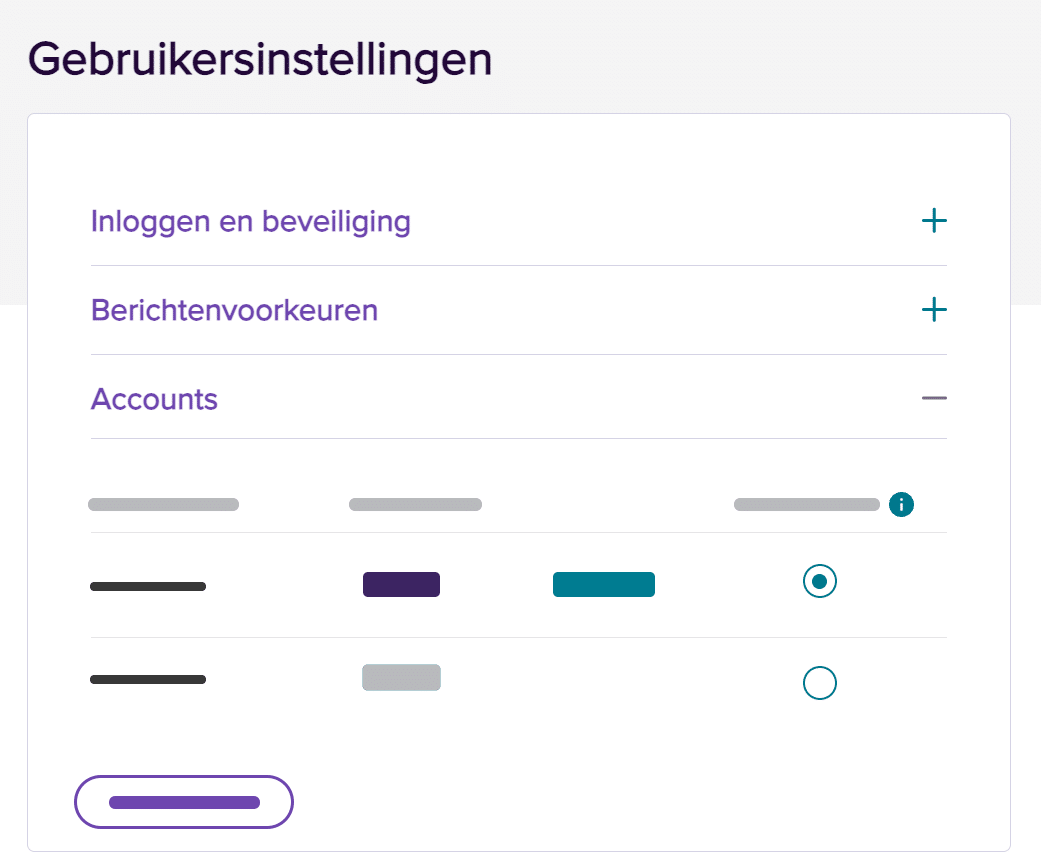Image resolution: width=1041 pixels, height=868 pixels.
Task: Click plus icon next to Berichtenvoorkeuren
Action: point(933,309)
